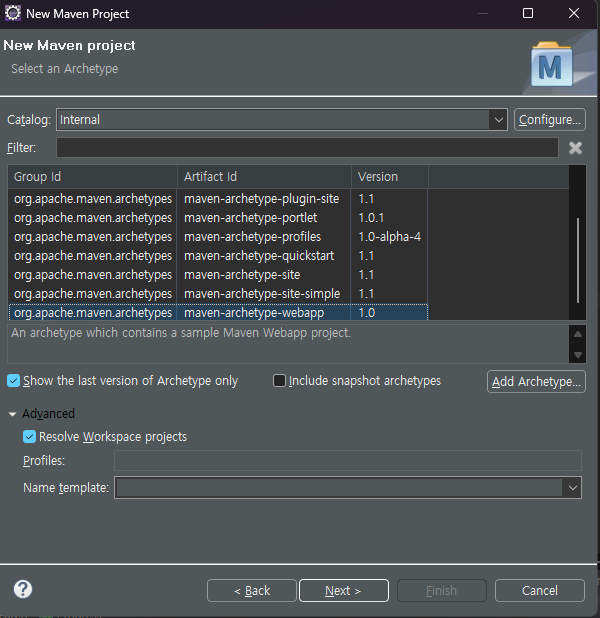Cancel the New Maven Project dialog

pyautogui.click(x=540, y=590)
